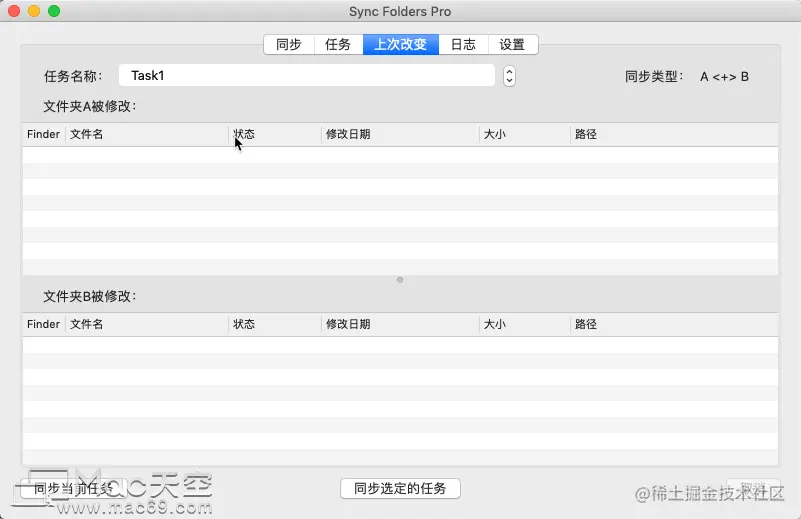Click the 文件夹B被修改 label
Screen dimensions: 801x519
[x=90, y=296]
